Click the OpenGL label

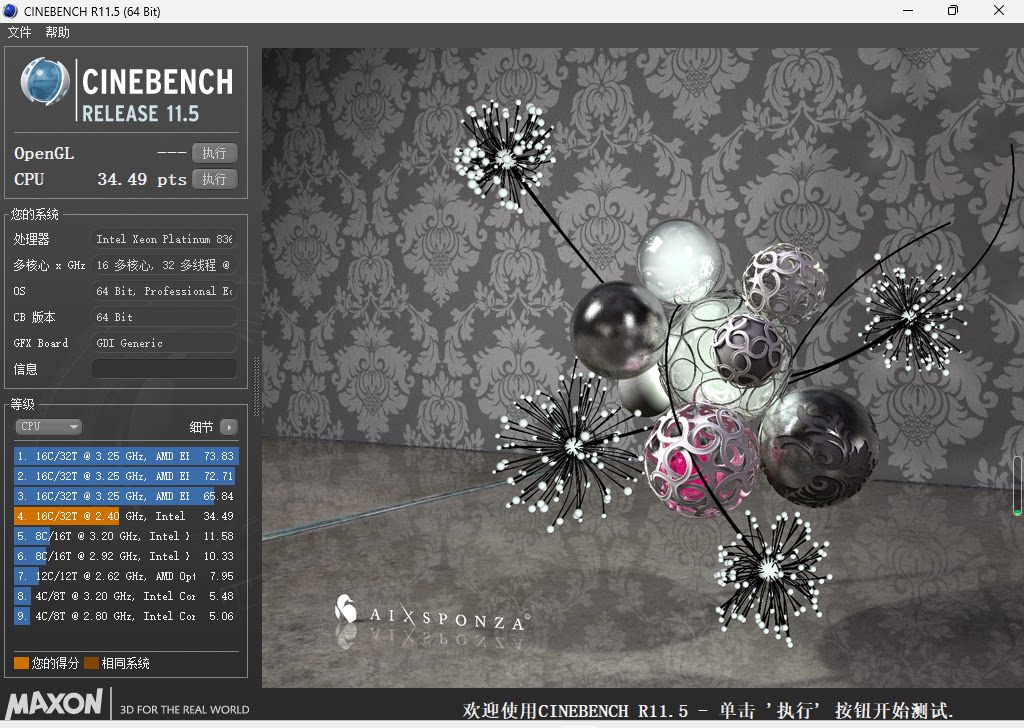[x=44, y=153]
